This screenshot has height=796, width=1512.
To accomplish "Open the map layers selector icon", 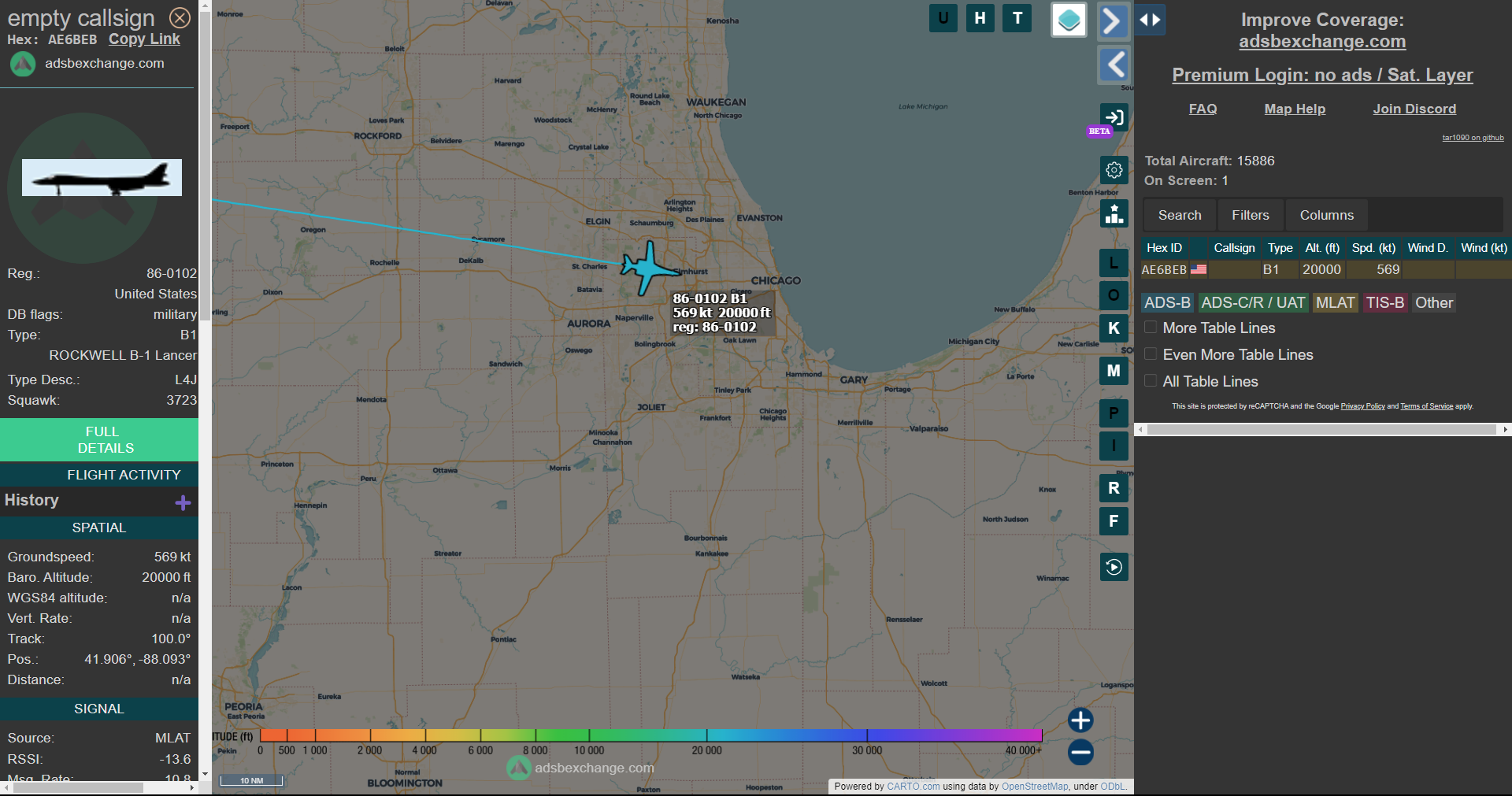I will (x=1069, y=20).
